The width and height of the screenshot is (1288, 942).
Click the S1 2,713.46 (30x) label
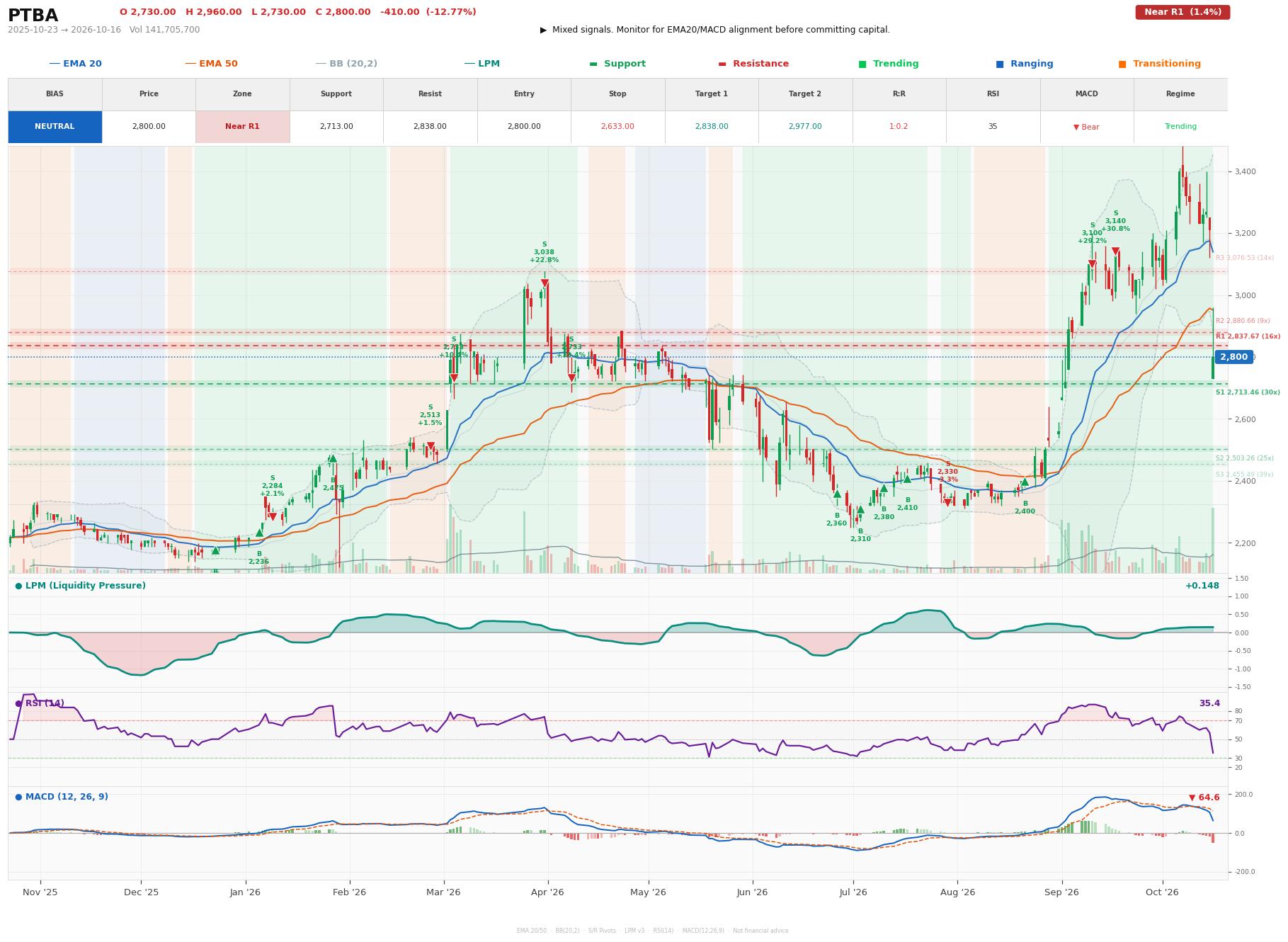point(1248,392)
